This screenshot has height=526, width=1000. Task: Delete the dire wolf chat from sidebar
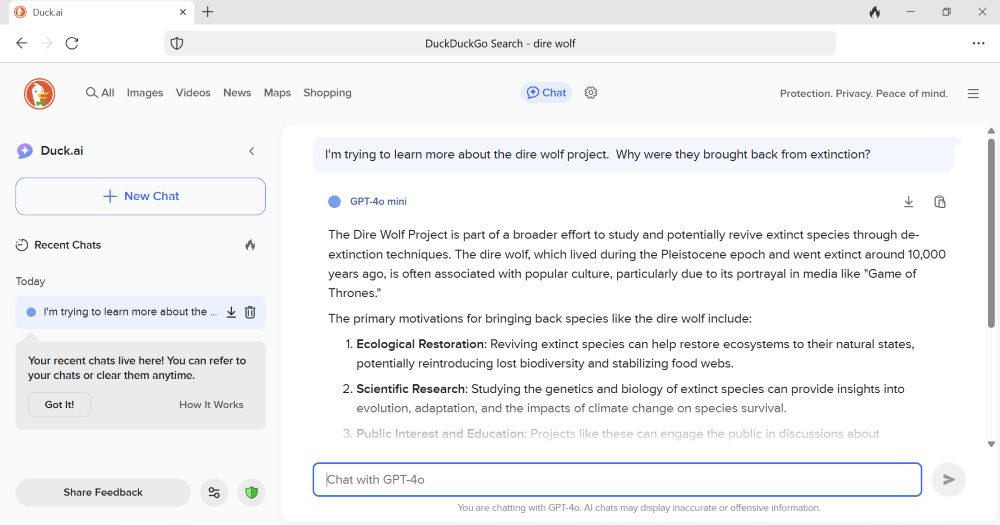[x=250, y=312]
